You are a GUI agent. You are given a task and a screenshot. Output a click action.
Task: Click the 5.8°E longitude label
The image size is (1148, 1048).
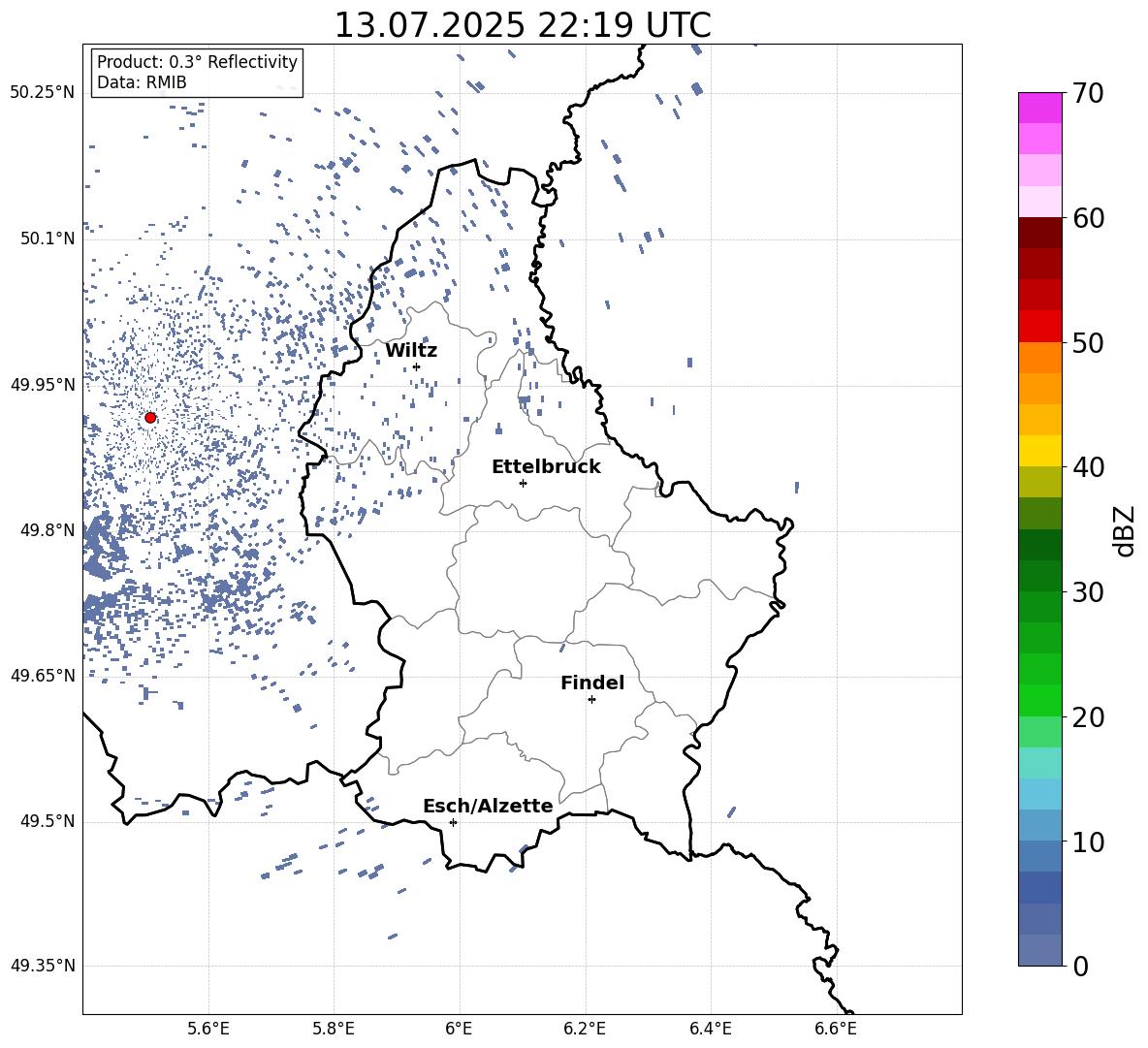tap(334, 1029)
